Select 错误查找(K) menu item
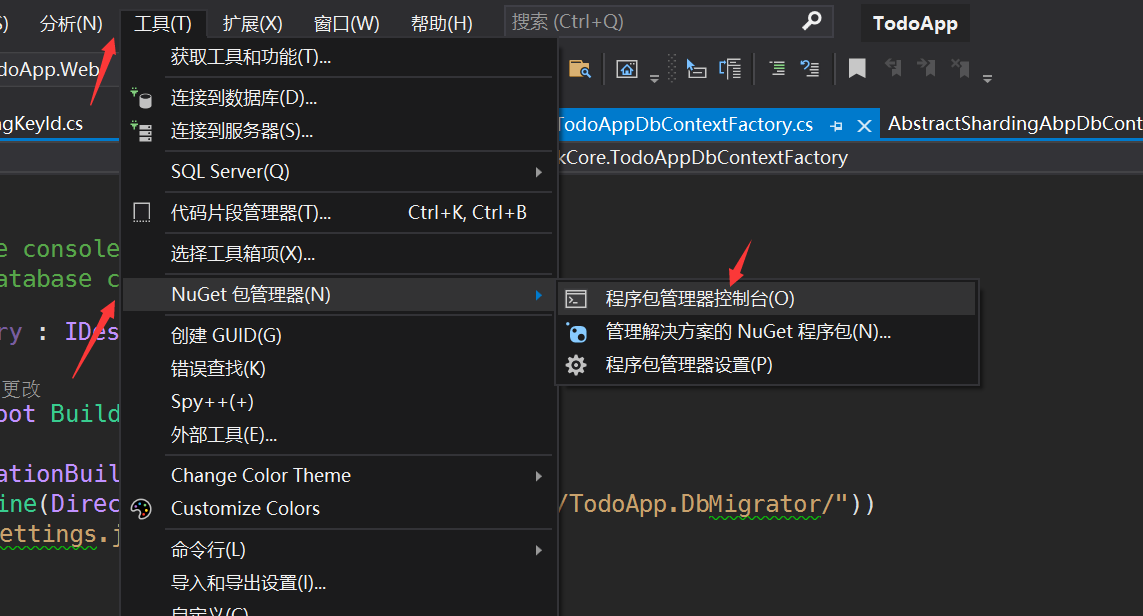 pyautogui.click(x=338, y=369)
